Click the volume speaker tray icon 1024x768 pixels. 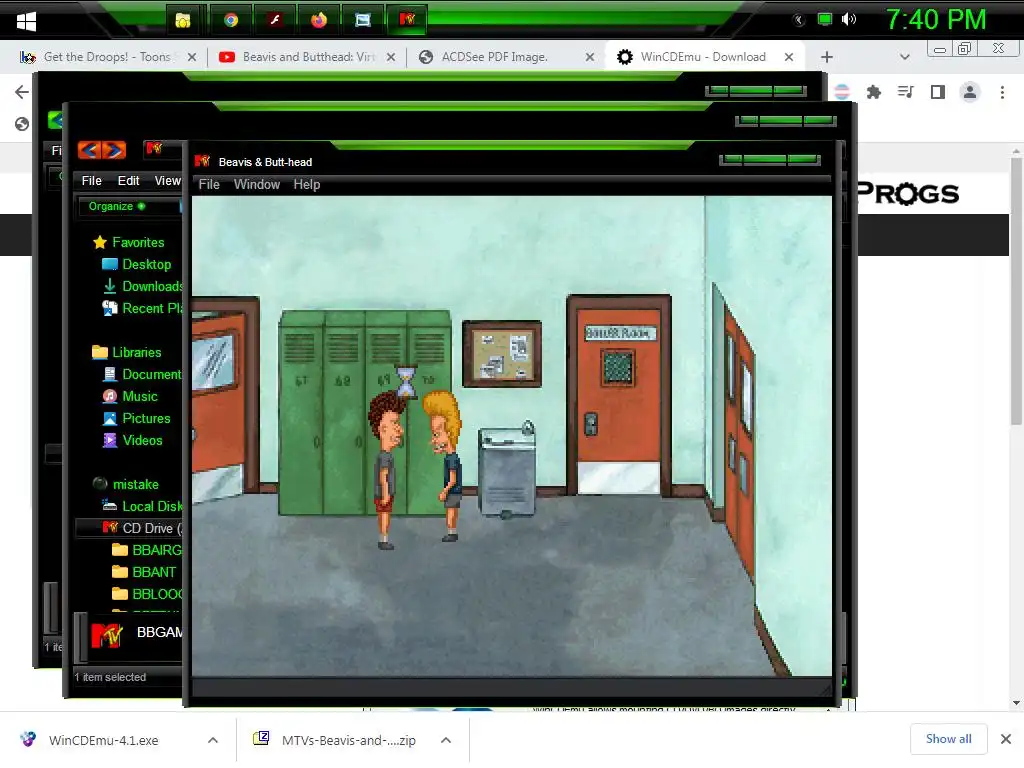(848, 20)
